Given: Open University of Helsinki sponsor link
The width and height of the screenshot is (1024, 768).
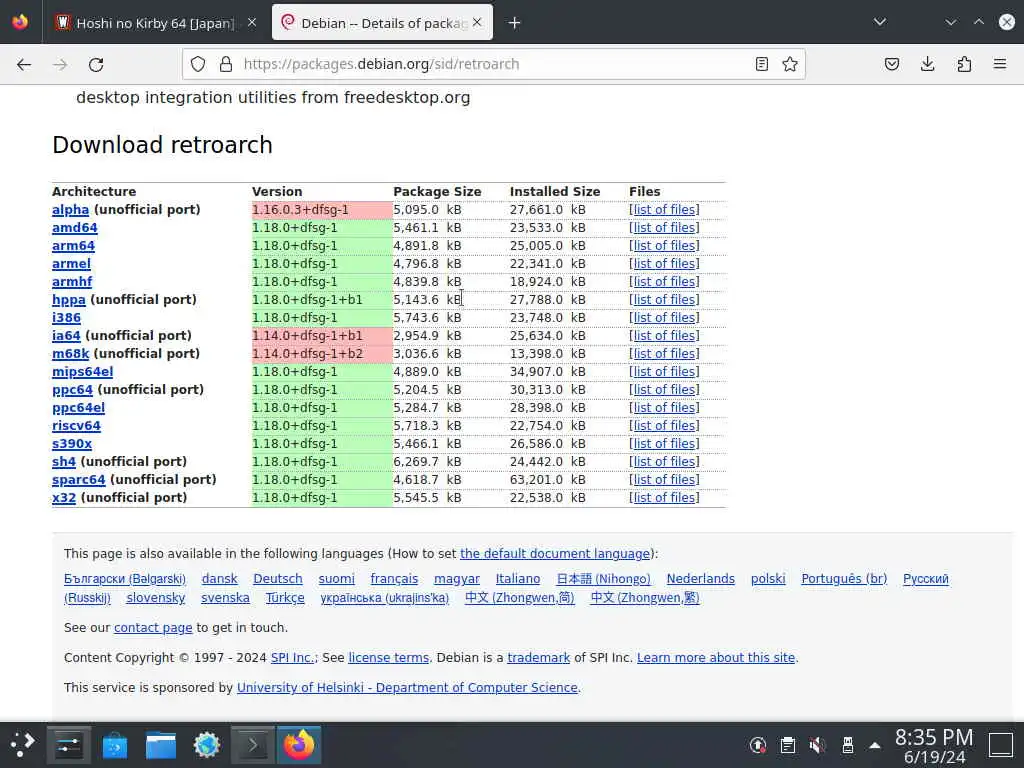Looking at the screenshot, I should [x=408, y=688].
